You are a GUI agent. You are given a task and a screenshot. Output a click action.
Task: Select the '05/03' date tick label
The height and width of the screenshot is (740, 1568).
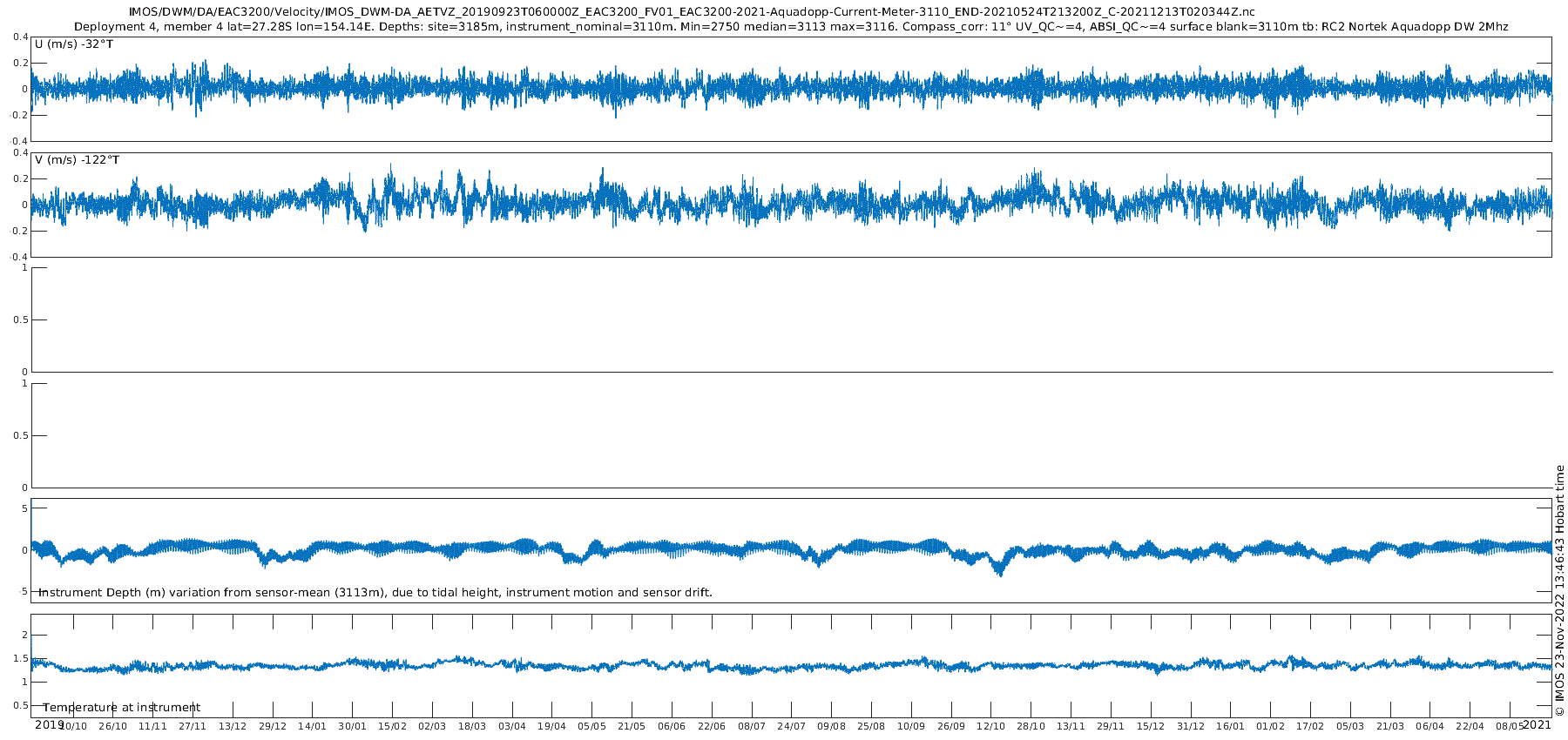[1350, 726]
